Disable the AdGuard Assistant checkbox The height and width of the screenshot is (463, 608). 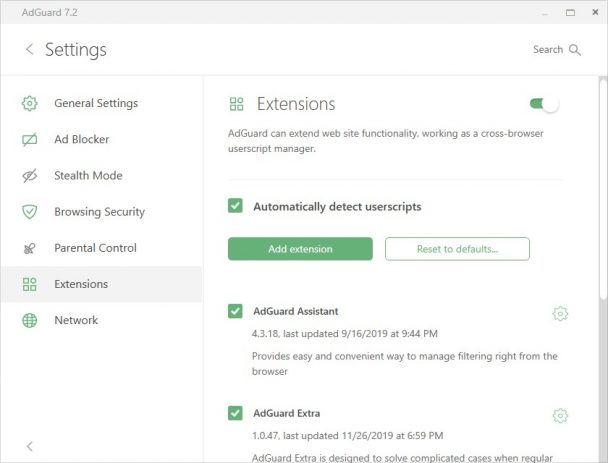point(235,311)
